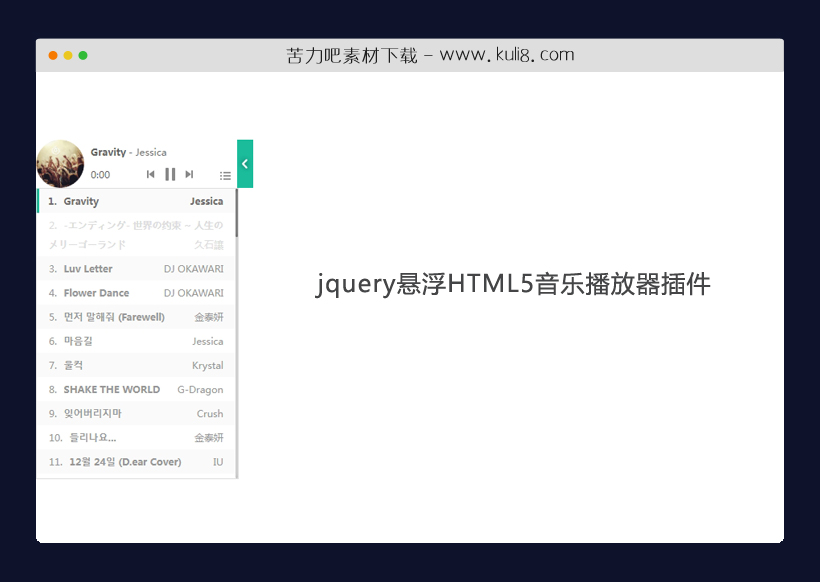Screen dimensions: 820x582
Task: Skip to the next track
Action: (189, 174)
